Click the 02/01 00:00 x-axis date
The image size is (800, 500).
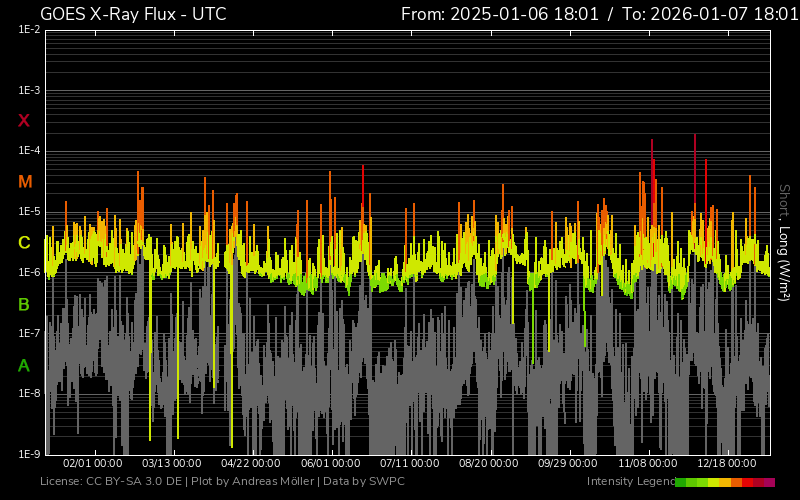coord(92,464)
